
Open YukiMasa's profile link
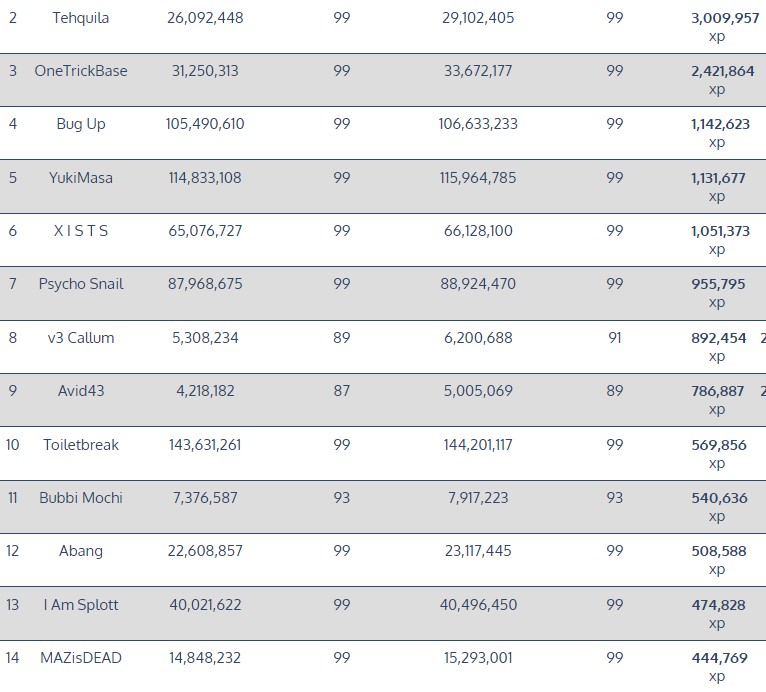point(81,178)
